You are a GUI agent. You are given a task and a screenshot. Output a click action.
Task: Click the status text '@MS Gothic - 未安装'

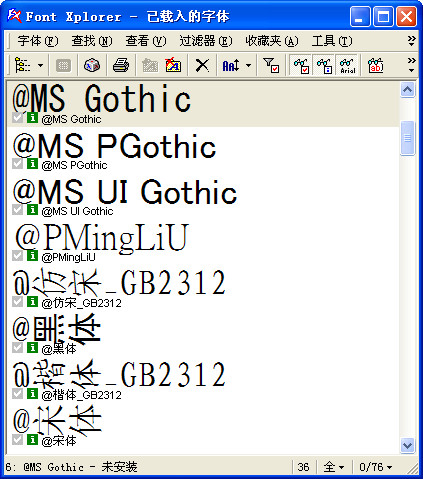[x=80, y=467]
